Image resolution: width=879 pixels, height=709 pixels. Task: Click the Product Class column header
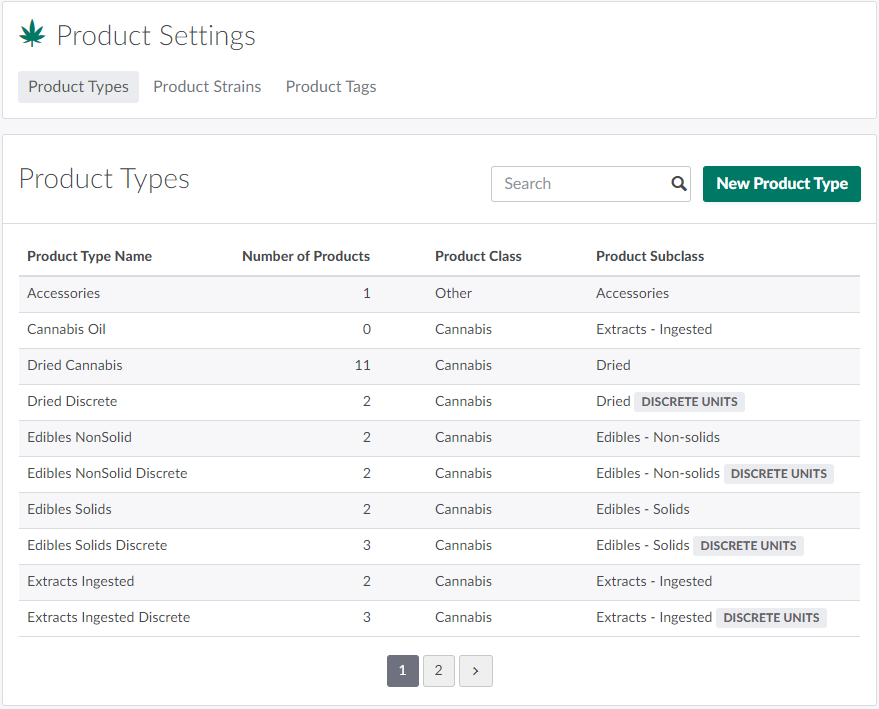coord(478,256)
